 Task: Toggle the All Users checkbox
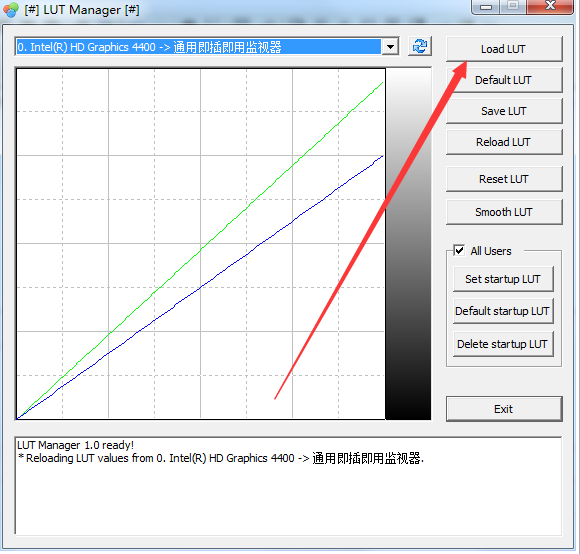[x=459, y=251]
